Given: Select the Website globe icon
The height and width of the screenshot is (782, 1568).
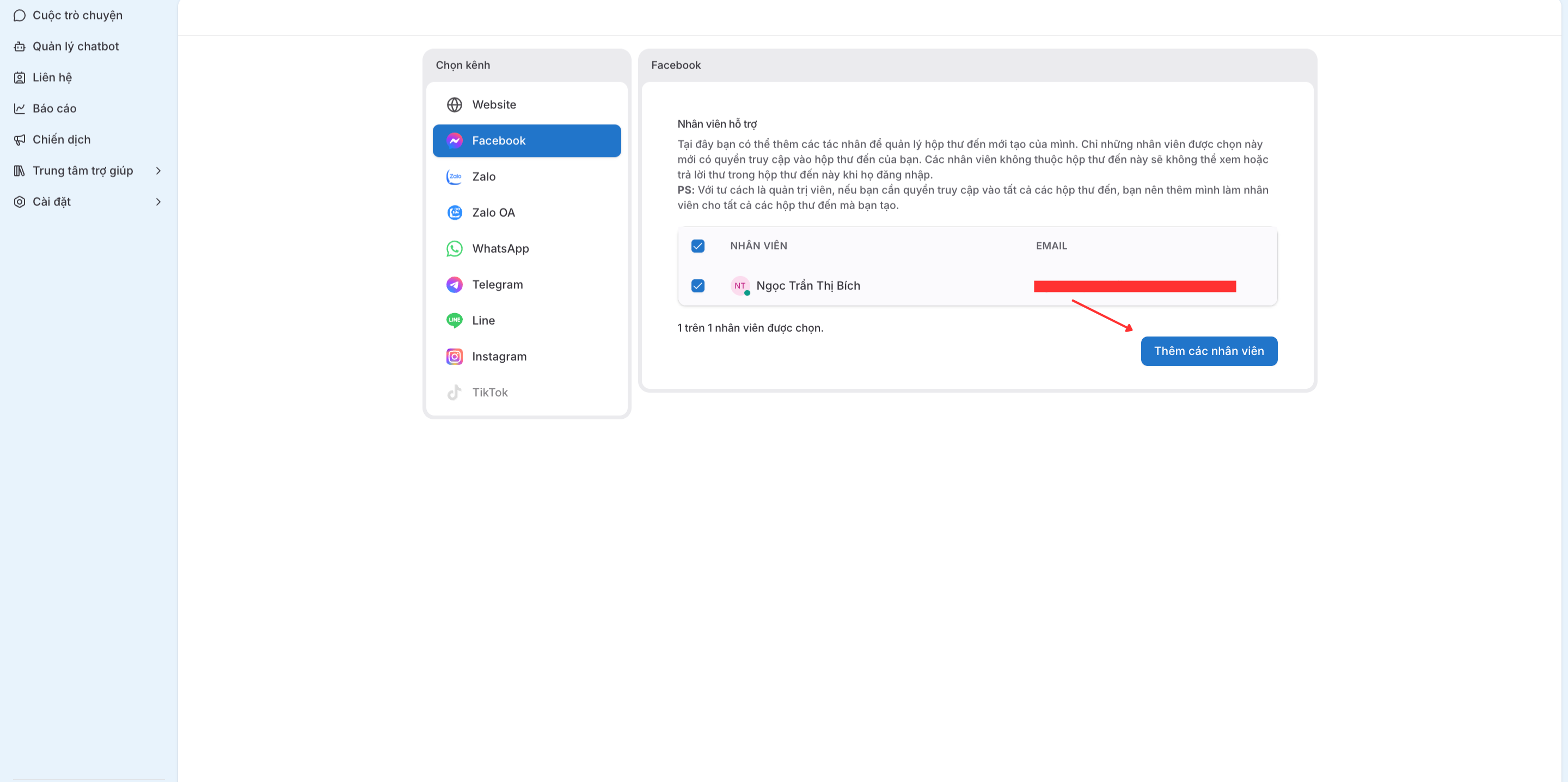Looking at the screenshot, I should 454,105.
